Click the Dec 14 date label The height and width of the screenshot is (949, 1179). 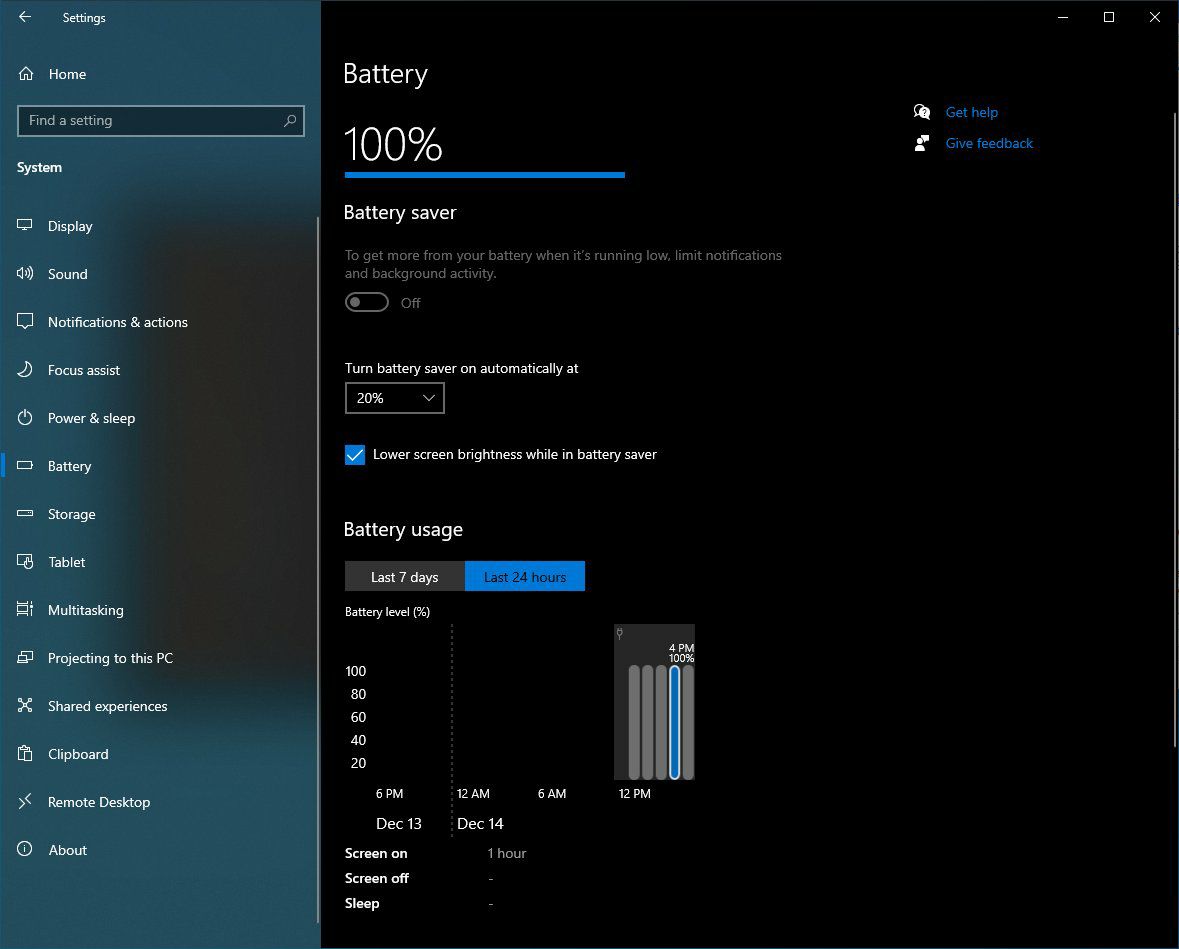[x=480, y=823]
